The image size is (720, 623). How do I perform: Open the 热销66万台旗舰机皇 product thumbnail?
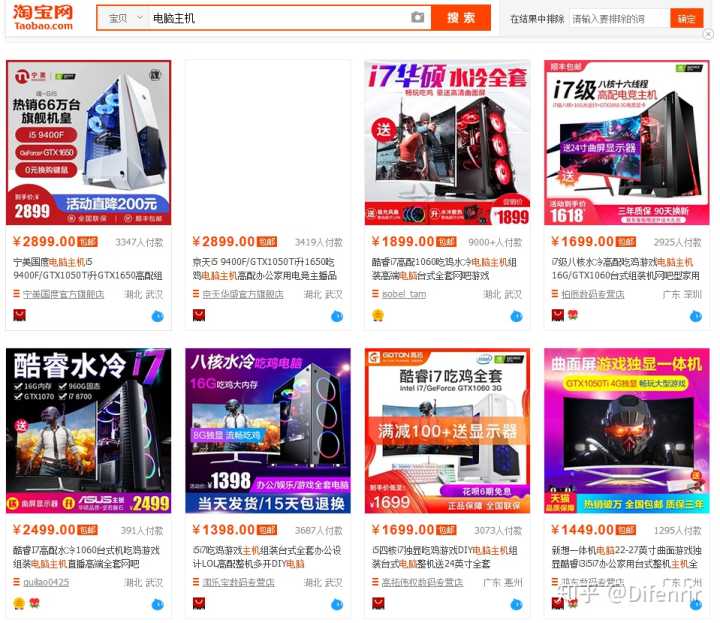tap(89, 143)
